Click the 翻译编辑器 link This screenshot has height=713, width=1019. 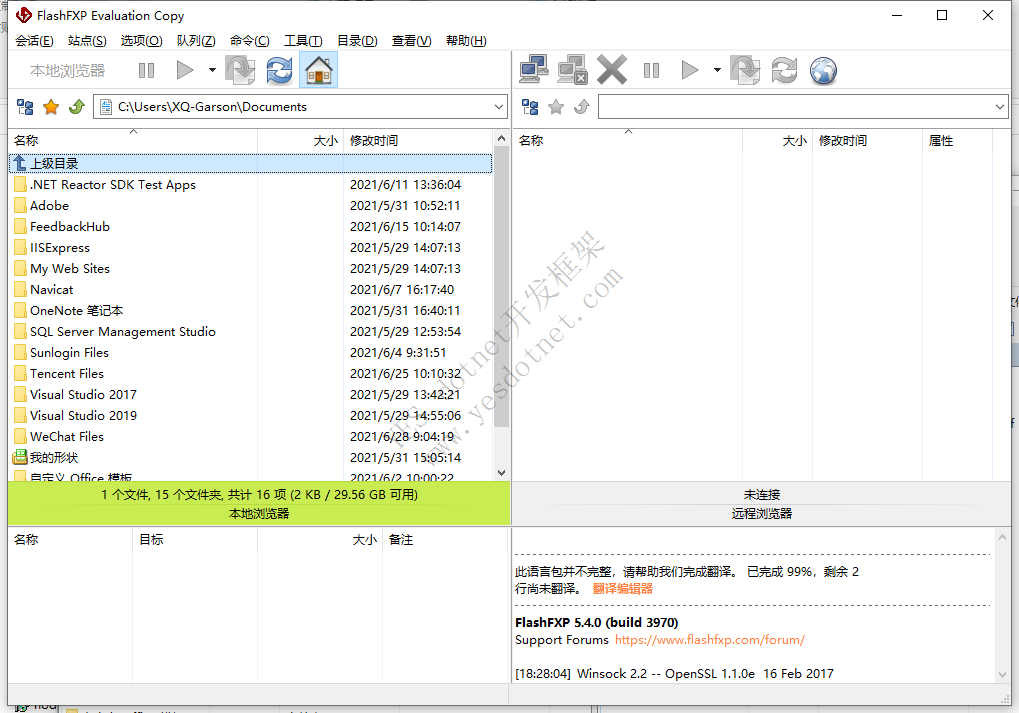click(623, 589)
